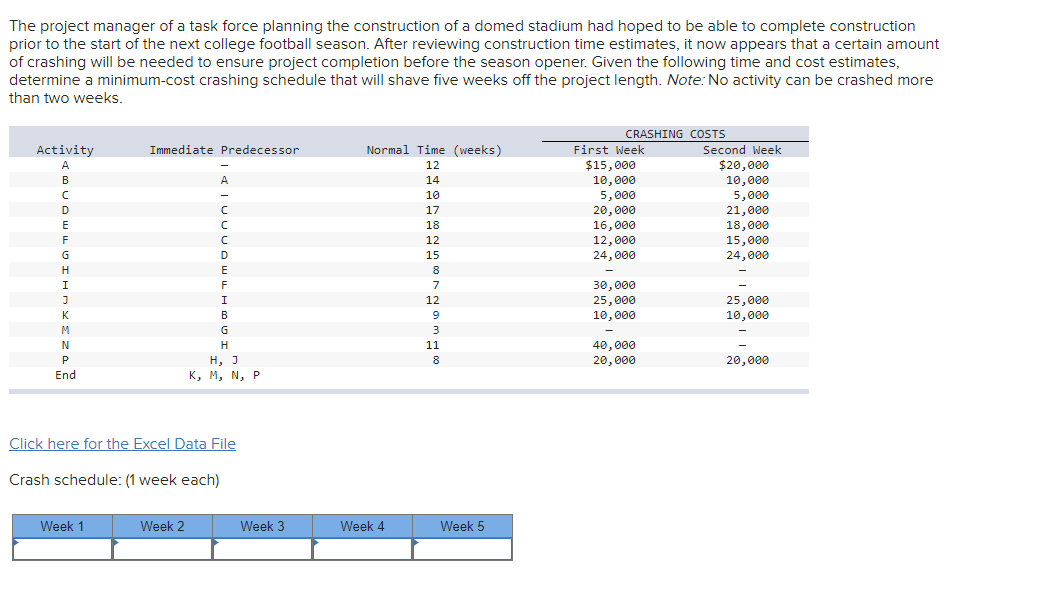Click the 'H, J' predecessor cell
The width and height of the screenshot is (1063, 603).
[x=224, y=360]
